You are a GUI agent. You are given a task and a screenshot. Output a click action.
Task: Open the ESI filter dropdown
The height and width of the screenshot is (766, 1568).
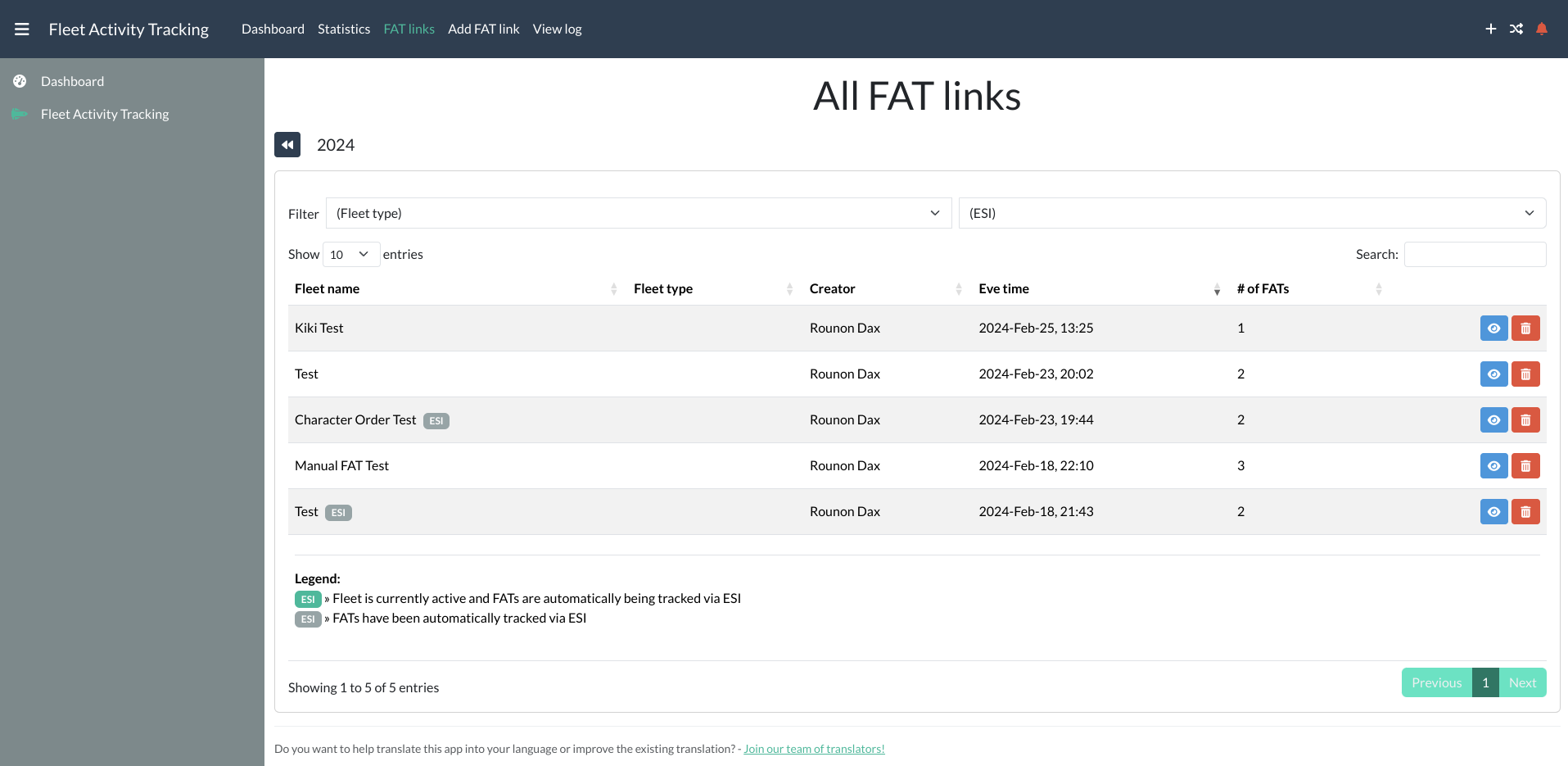1251,213
